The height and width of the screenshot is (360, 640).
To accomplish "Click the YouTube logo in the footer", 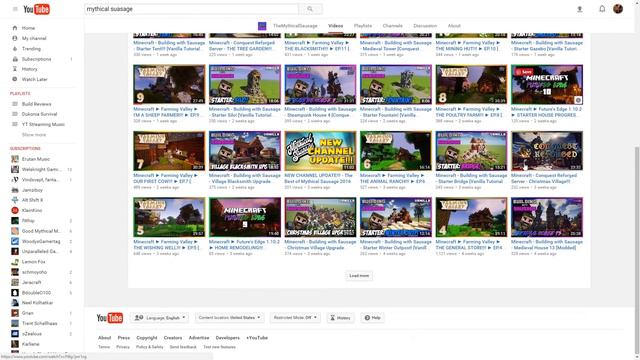I will pyautogui.click(x=109, y=318).
